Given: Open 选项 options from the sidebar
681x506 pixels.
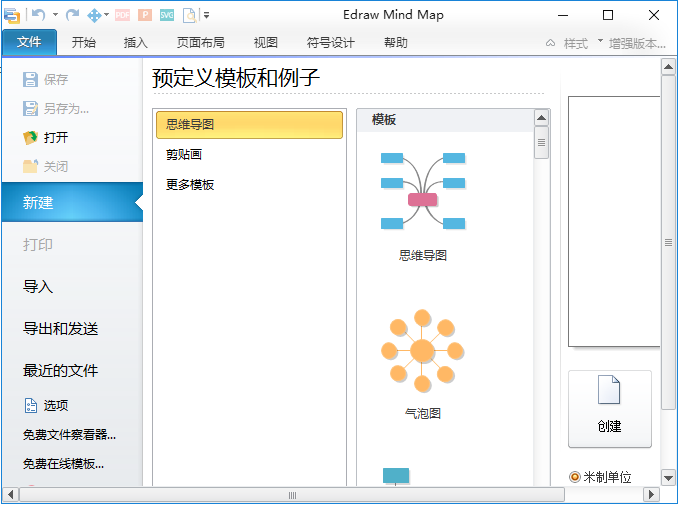Looking at the screenshot, I should [x=55, y=405].
